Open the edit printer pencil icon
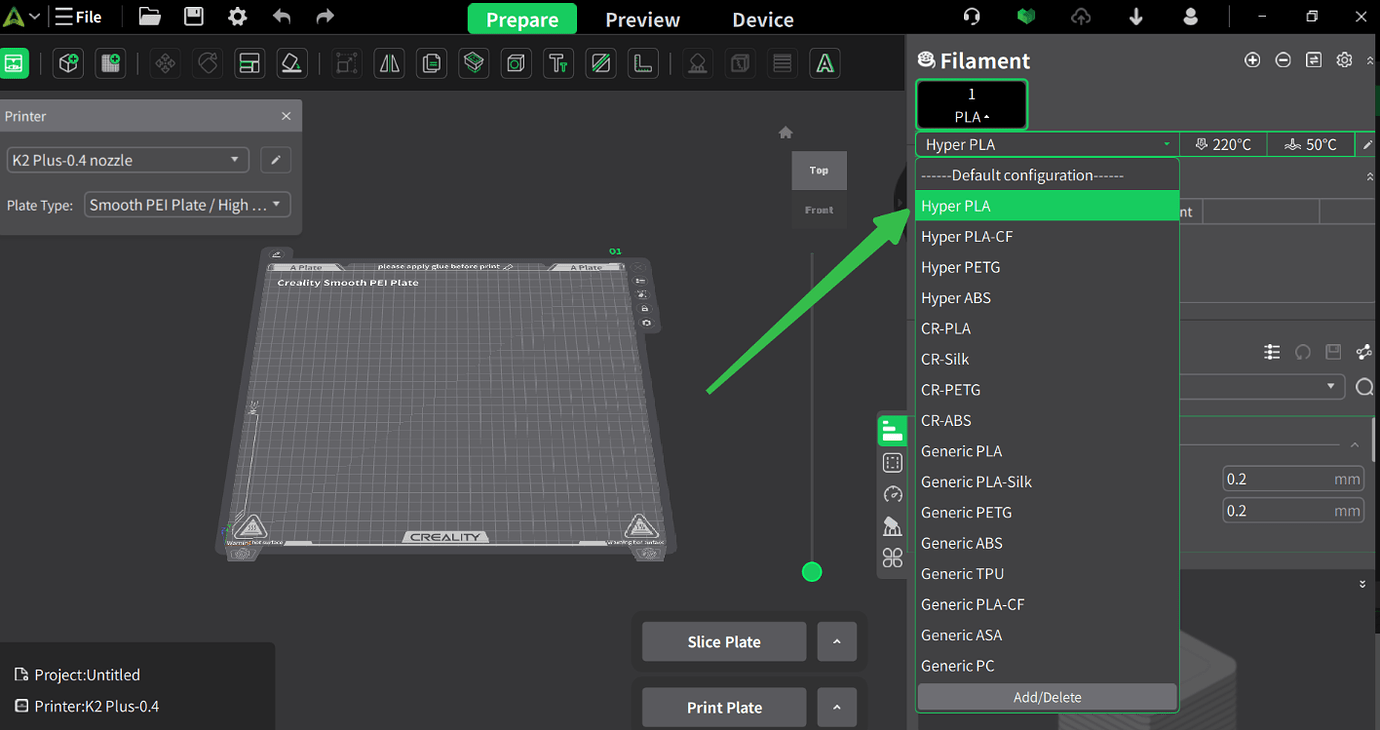This screenshot has height=730, width=1380. coord(275,160)
